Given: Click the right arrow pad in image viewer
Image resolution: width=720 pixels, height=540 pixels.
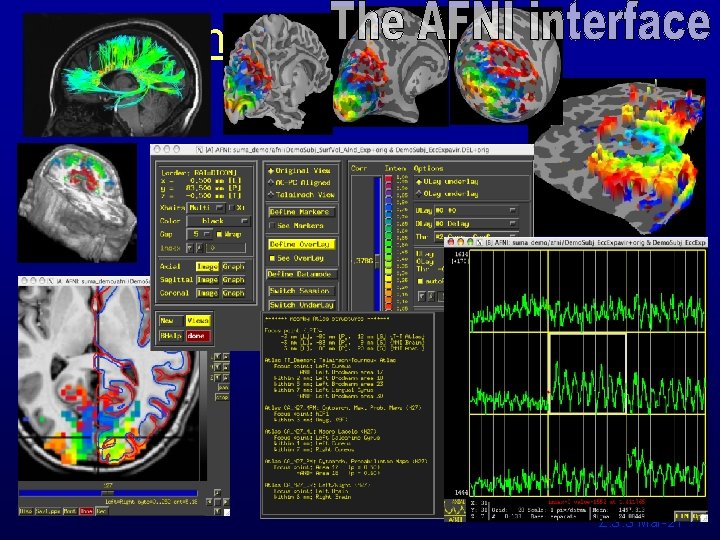Looking at the screenshot, I should [225, 502].
